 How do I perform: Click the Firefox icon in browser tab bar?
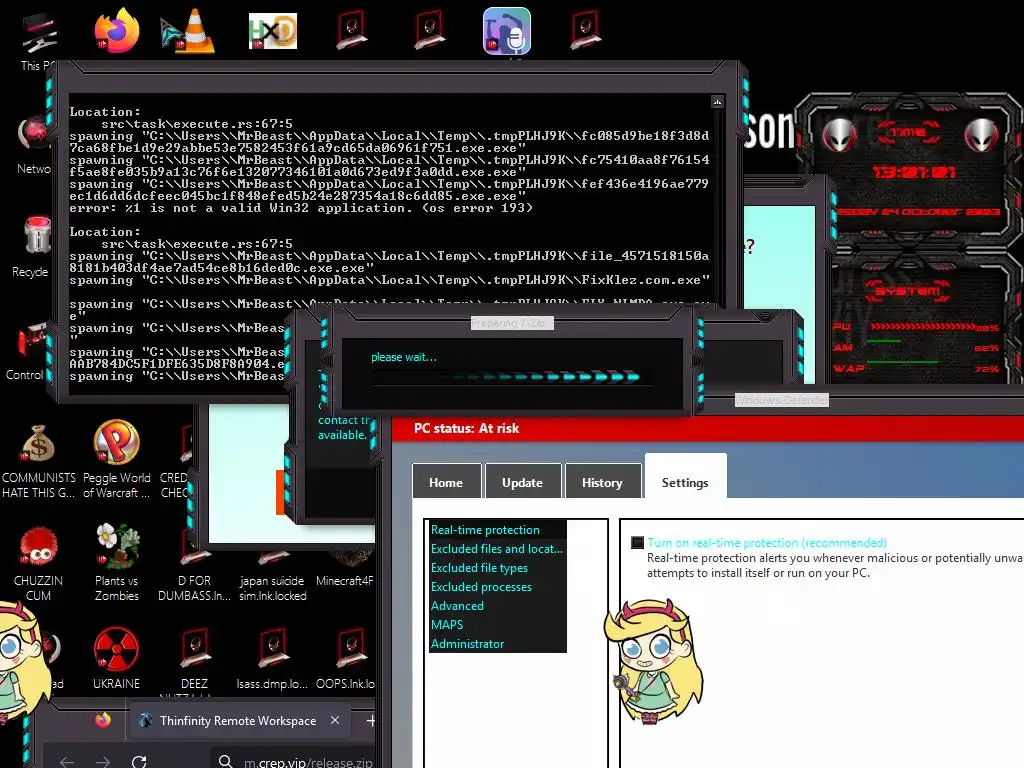tap(103, 720)
